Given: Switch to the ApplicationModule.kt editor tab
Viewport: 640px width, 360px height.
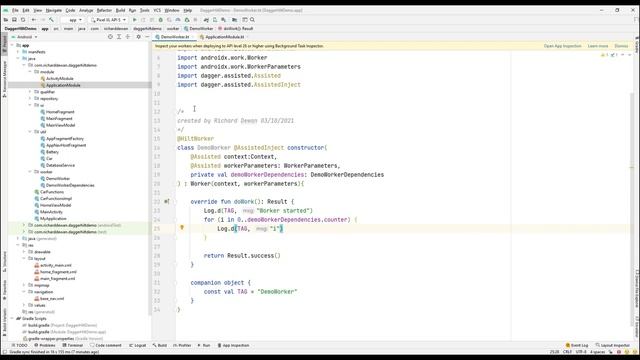Looking at the screenshot, I should (224, 37).
